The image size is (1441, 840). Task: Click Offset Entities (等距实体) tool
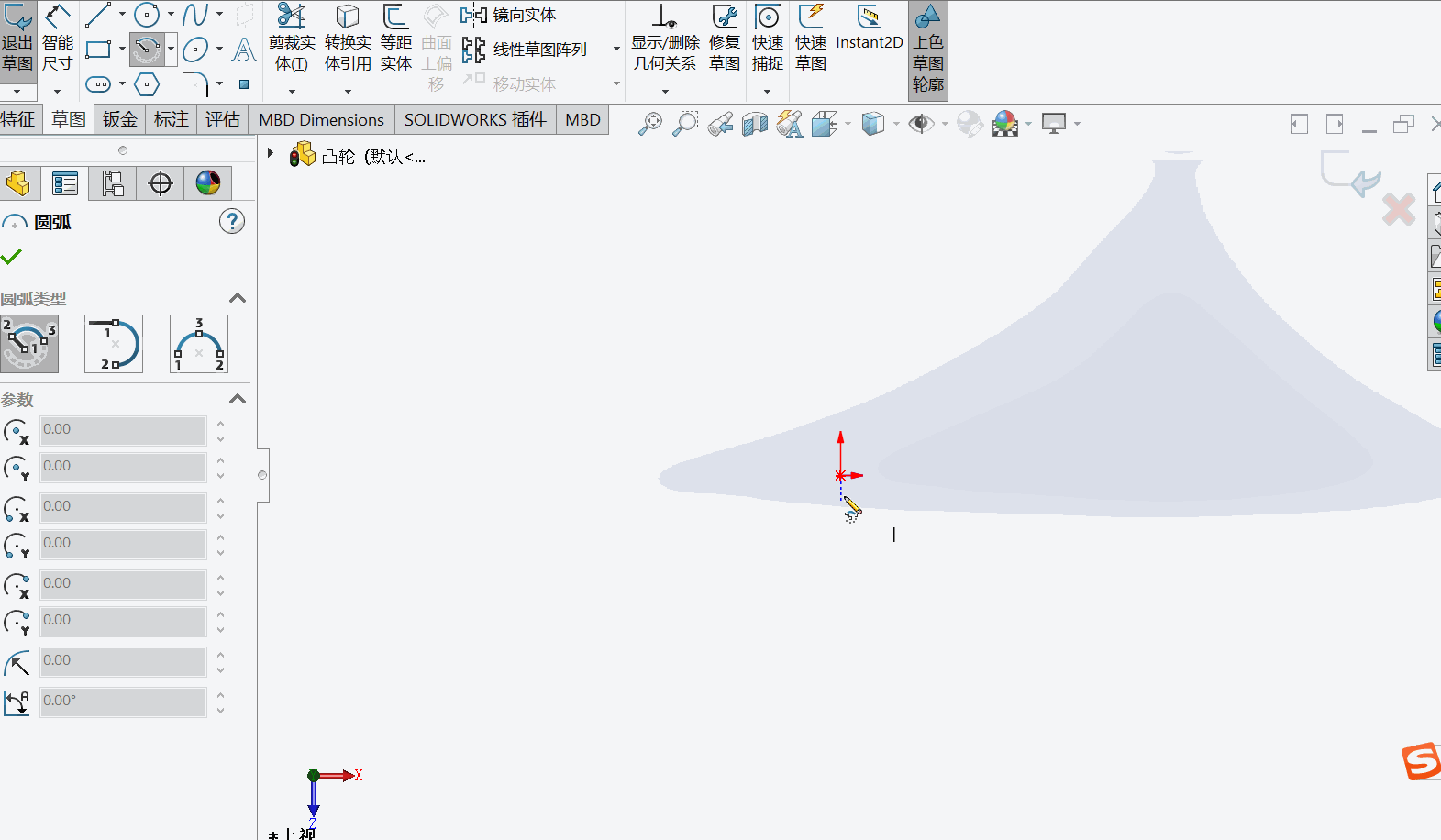coord(396,39)
